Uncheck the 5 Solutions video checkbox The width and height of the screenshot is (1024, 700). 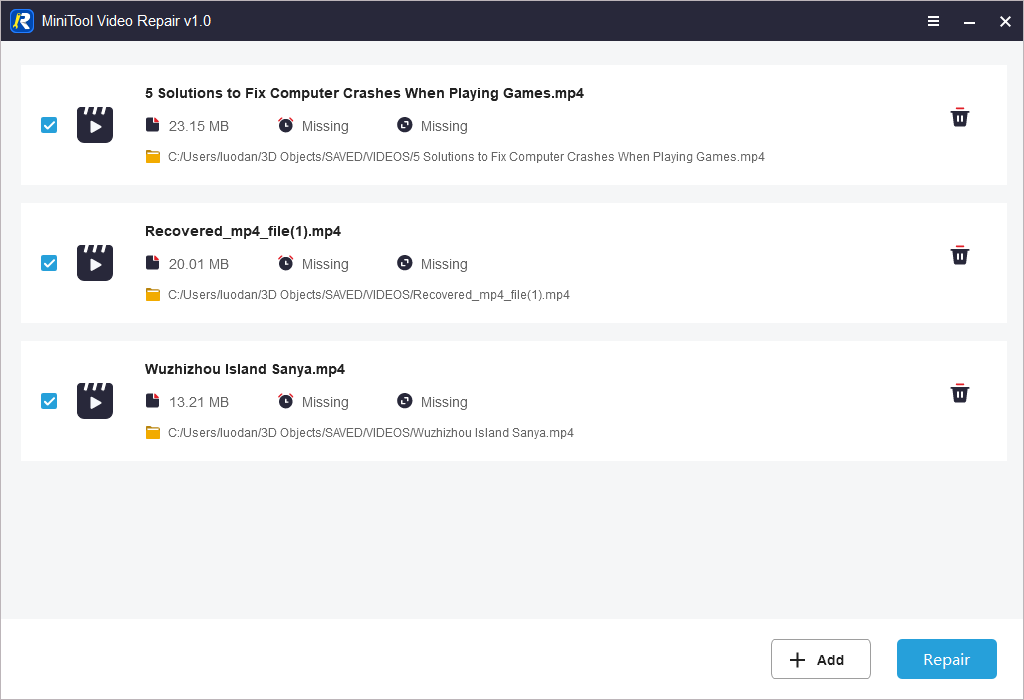[49, 125]
